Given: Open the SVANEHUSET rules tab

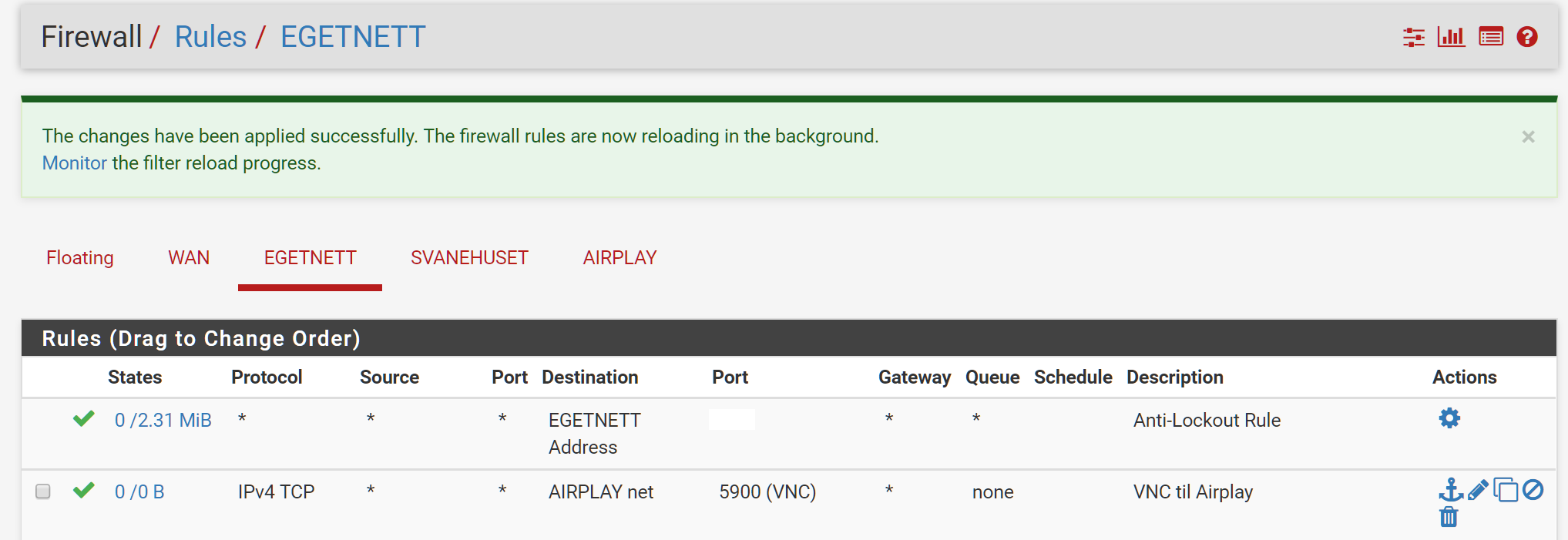Looking at the screenshot, I should point(469,258).
